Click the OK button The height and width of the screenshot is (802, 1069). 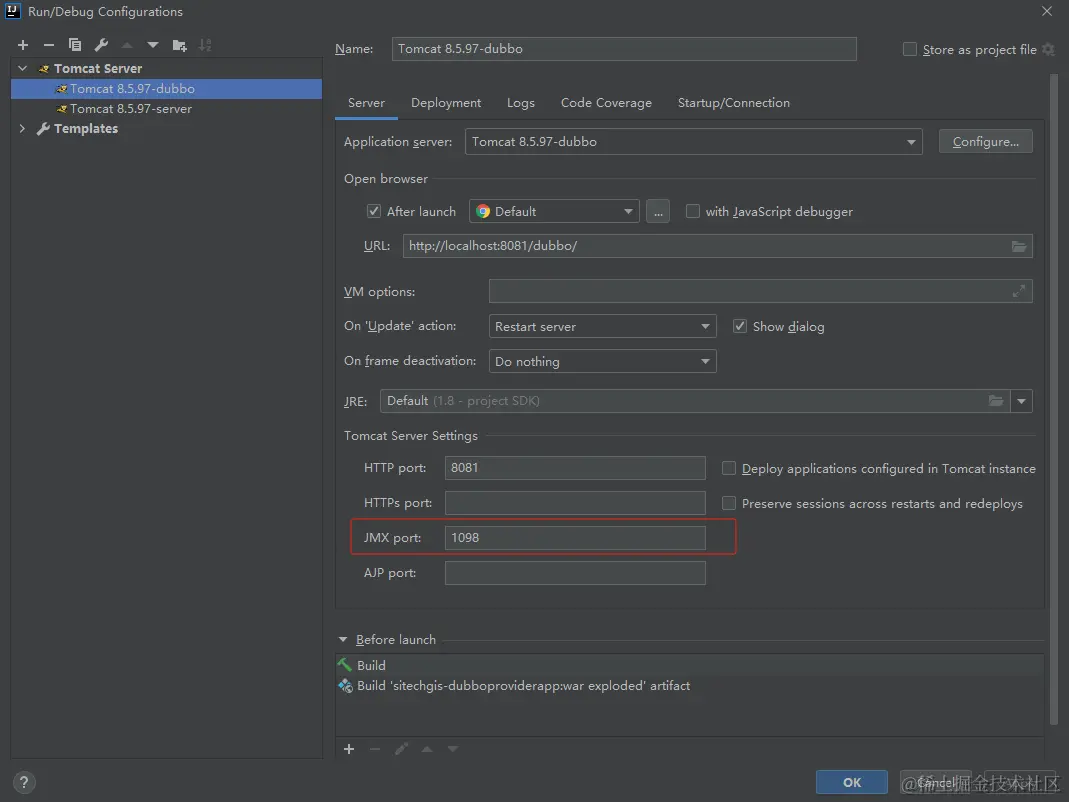click(852, 782)
